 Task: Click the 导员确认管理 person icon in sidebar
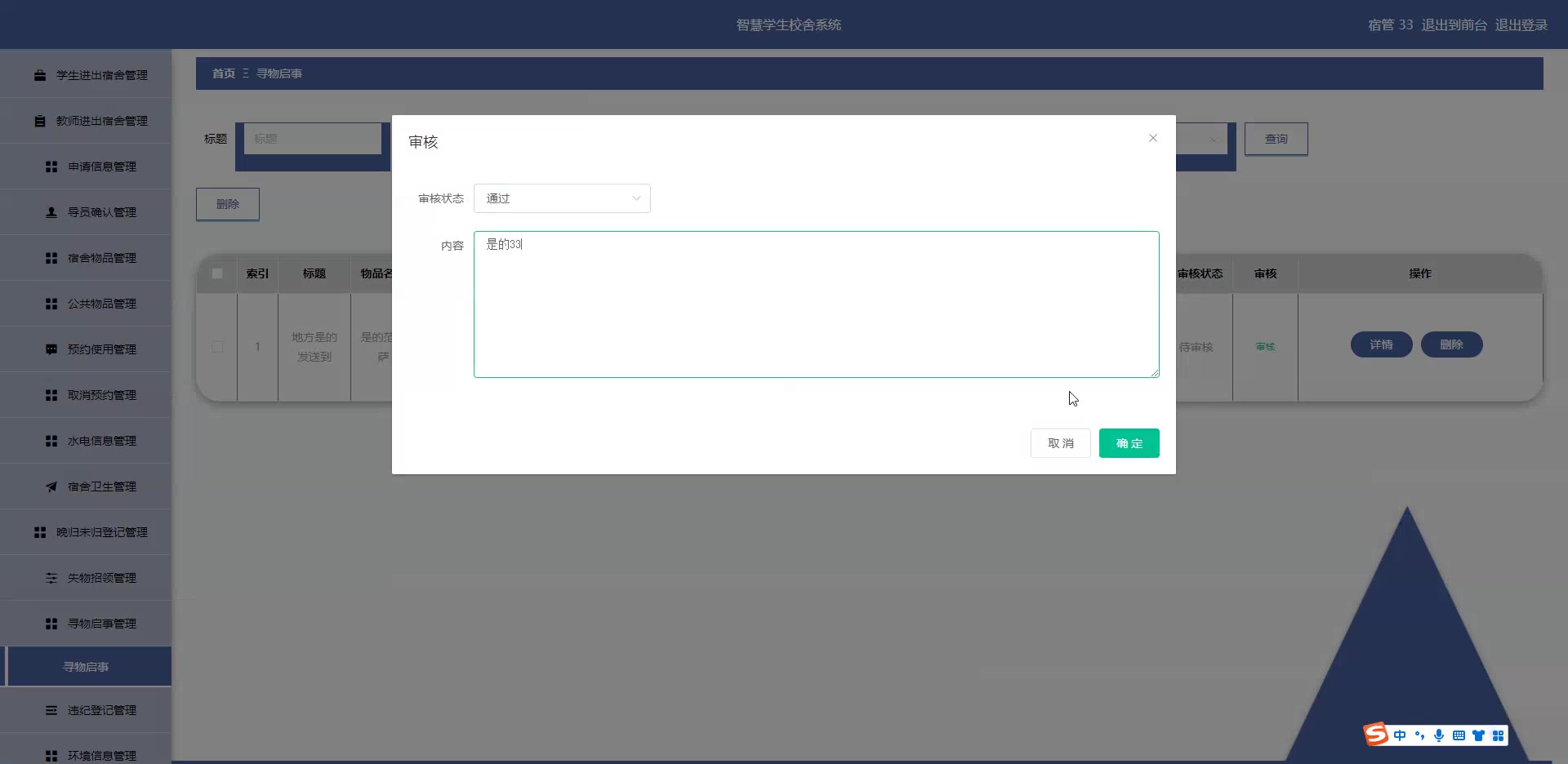51,211
